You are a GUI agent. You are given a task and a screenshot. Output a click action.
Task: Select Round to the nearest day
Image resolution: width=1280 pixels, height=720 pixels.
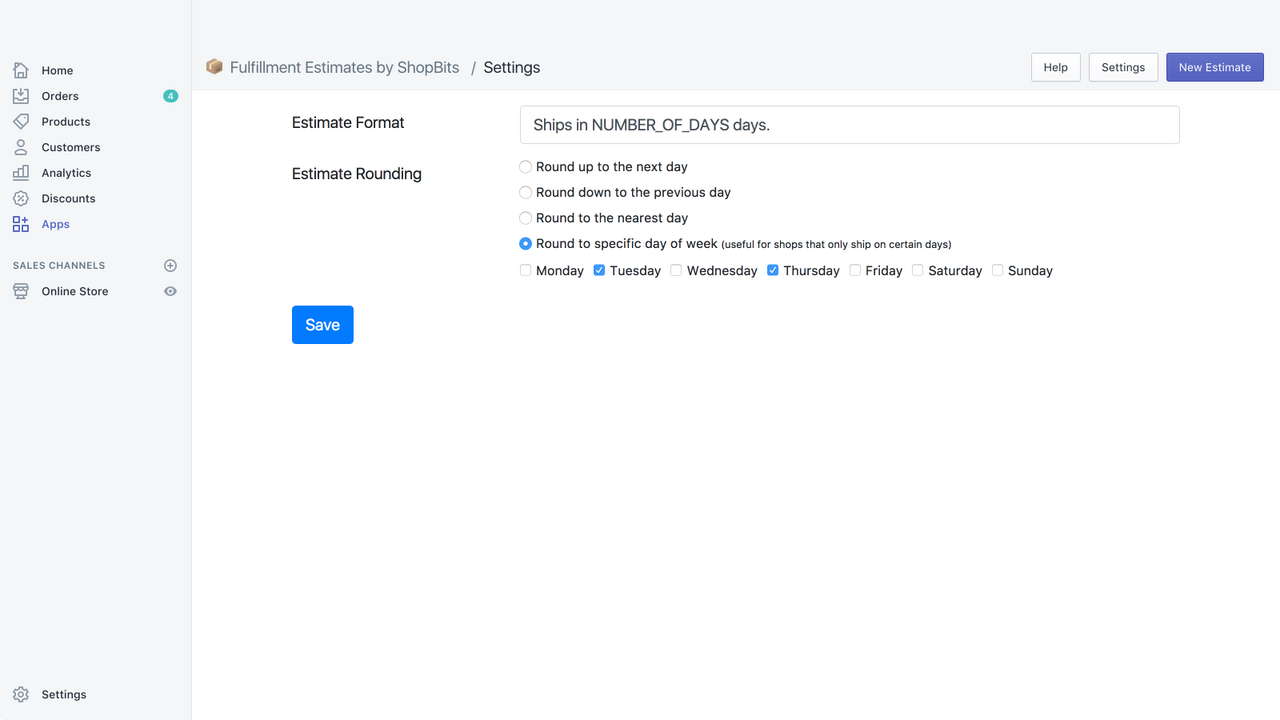click(525, 218)
